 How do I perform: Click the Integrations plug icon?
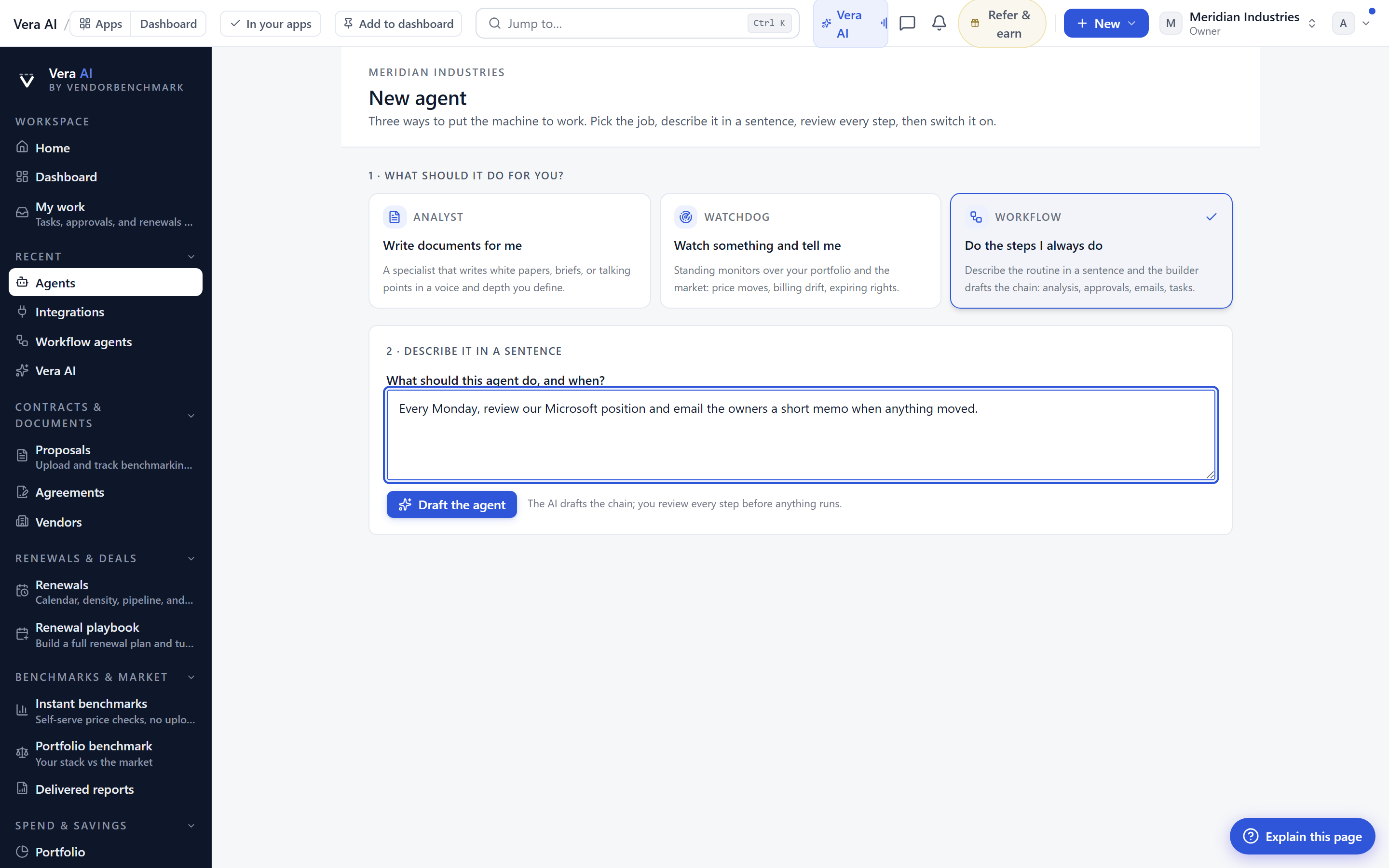pyautogui.click(x=22, y=312)
